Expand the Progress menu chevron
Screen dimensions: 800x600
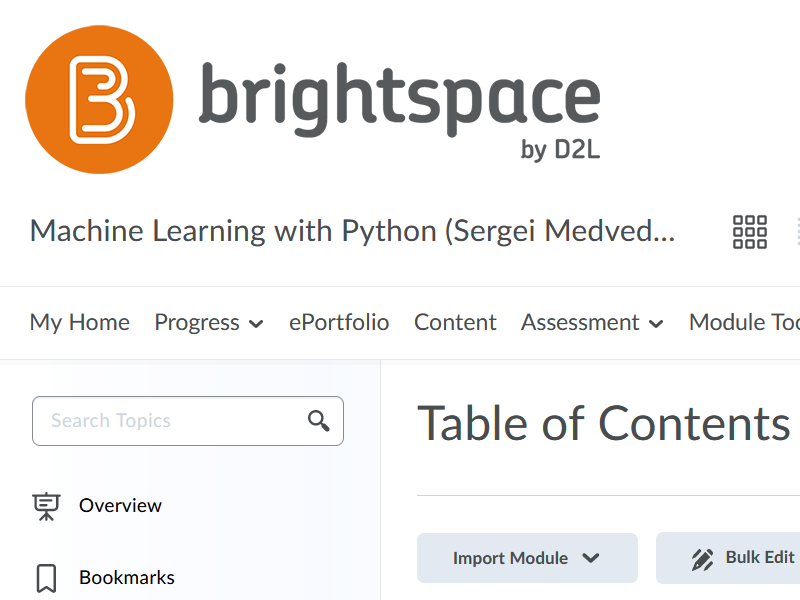[x=256, y=323]
